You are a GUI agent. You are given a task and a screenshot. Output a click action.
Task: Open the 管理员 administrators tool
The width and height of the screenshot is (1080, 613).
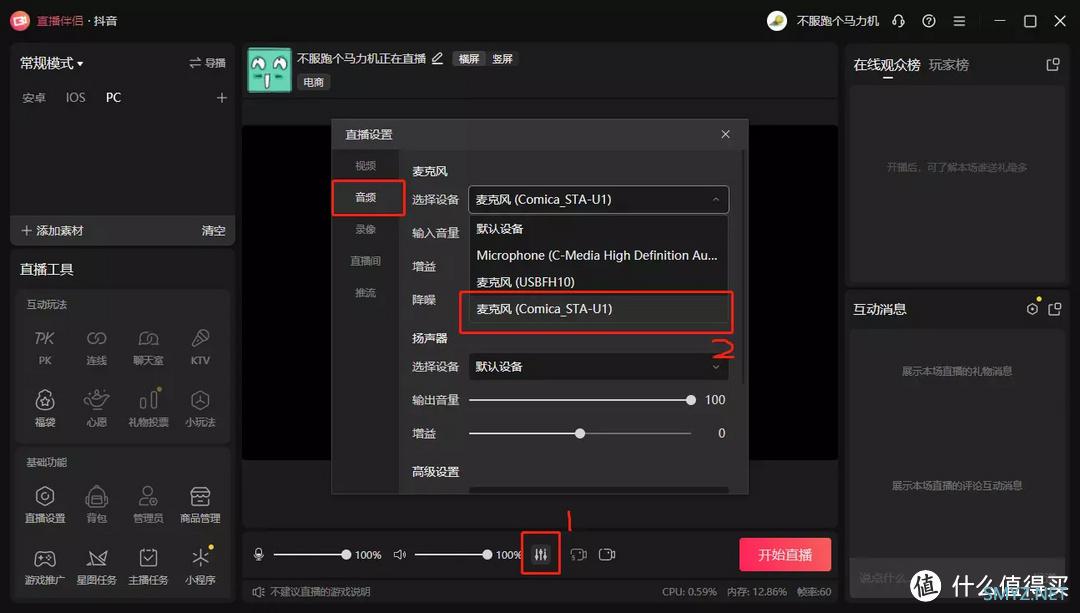tap(148, 504)
